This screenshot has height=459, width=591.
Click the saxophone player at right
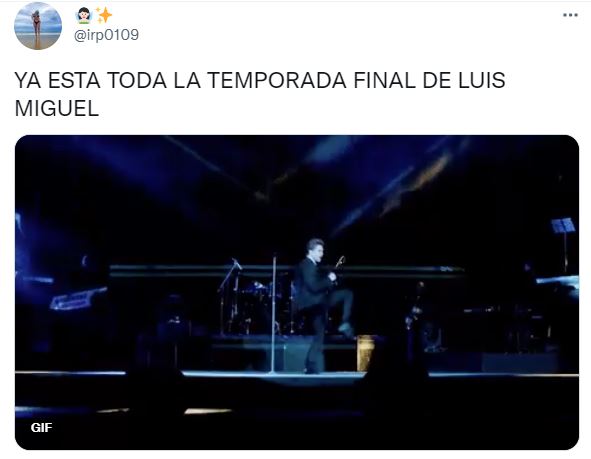(x=418, y=311)
